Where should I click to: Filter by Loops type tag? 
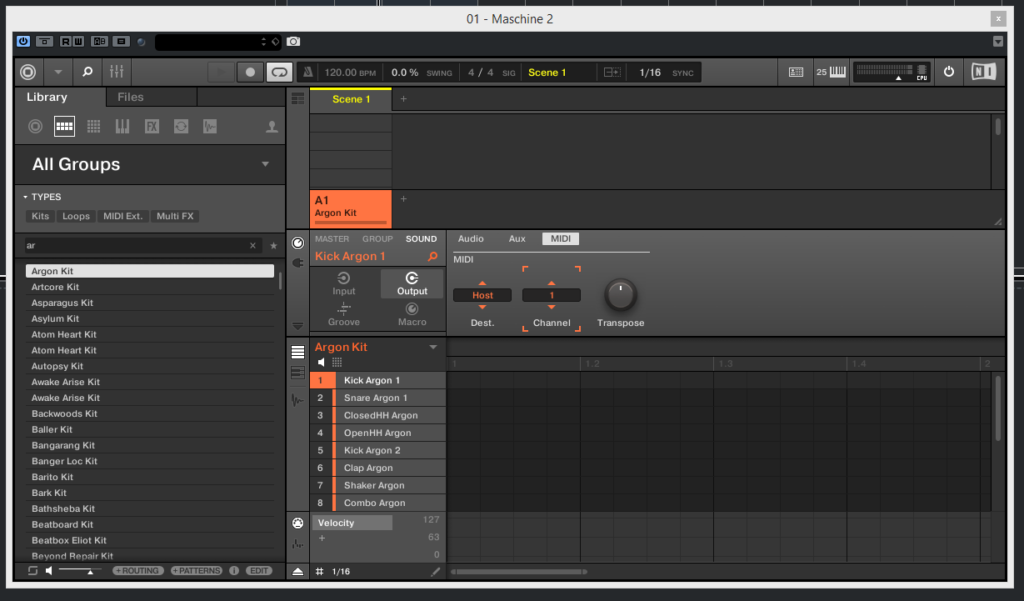[76, 216]
